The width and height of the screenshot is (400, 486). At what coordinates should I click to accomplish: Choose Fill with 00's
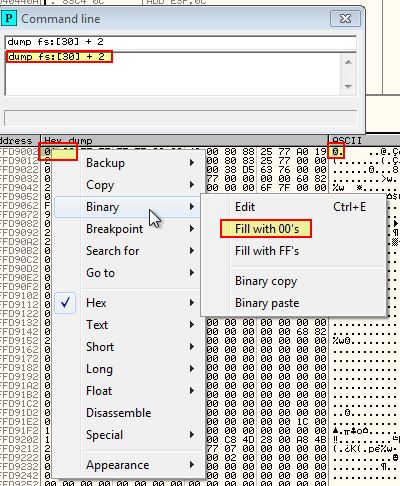pos(266,229)
